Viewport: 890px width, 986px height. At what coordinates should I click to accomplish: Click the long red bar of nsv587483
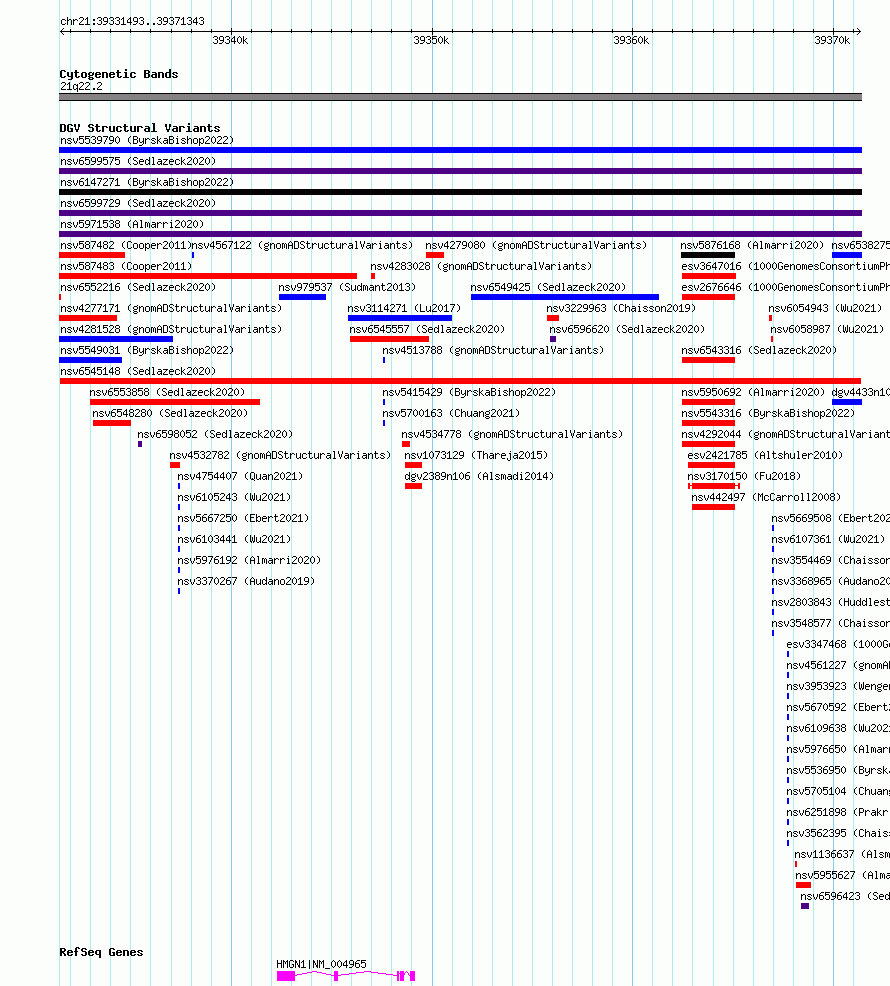[x=208, y=276]
